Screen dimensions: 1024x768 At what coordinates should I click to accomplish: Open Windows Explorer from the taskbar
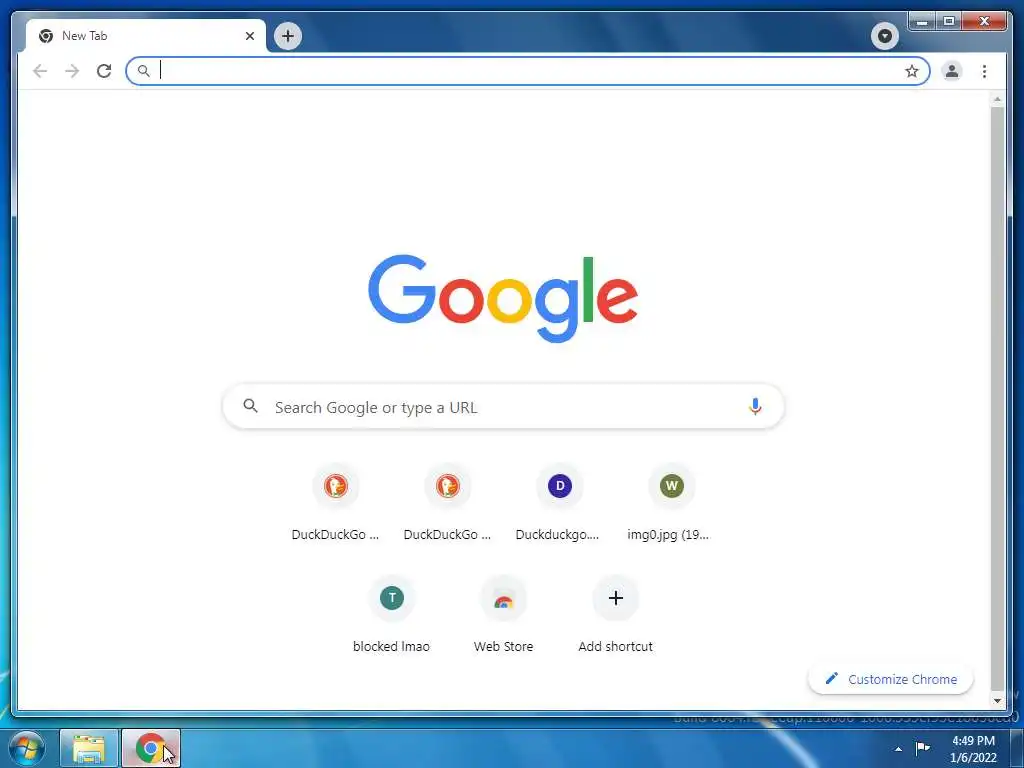point(89,748)
